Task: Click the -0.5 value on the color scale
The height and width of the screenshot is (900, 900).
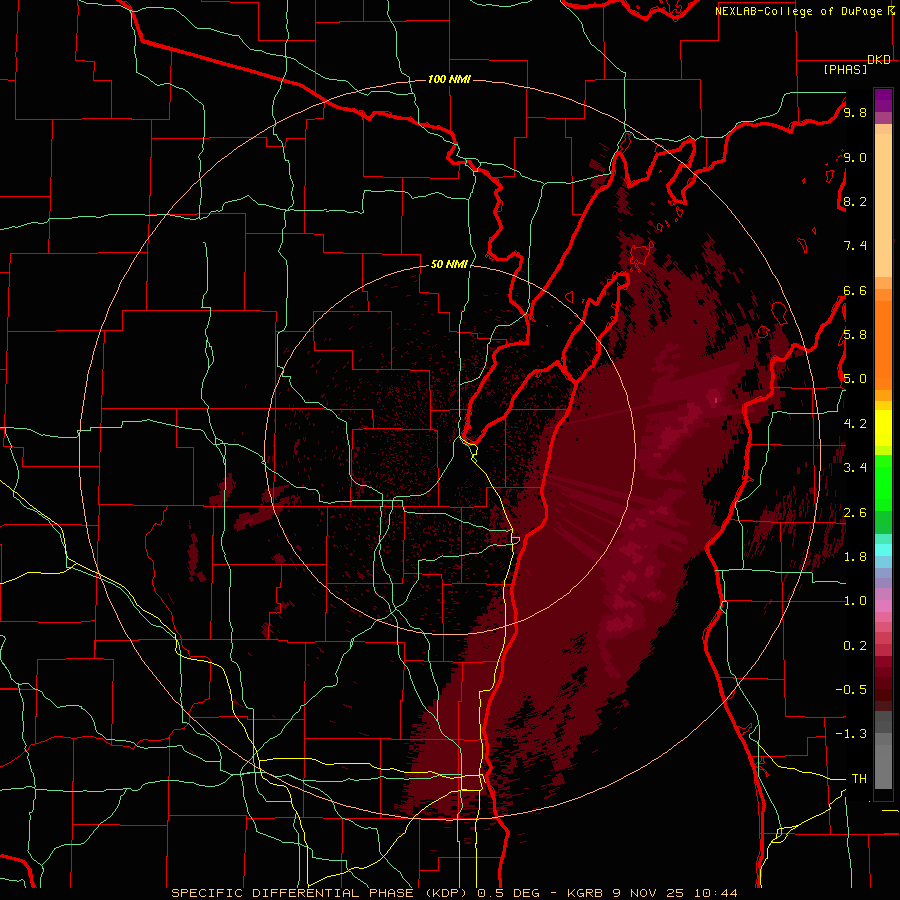Action: click(851, 689)
